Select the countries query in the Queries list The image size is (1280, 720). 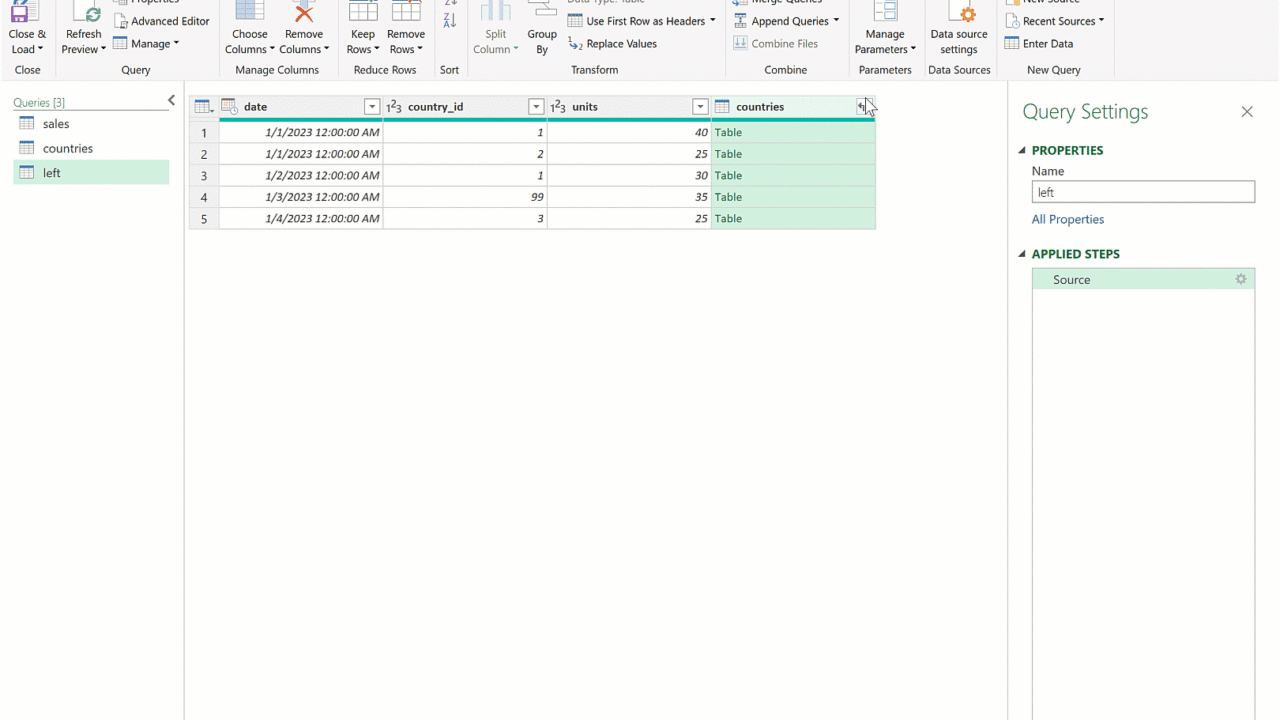(x=67, y=148)
